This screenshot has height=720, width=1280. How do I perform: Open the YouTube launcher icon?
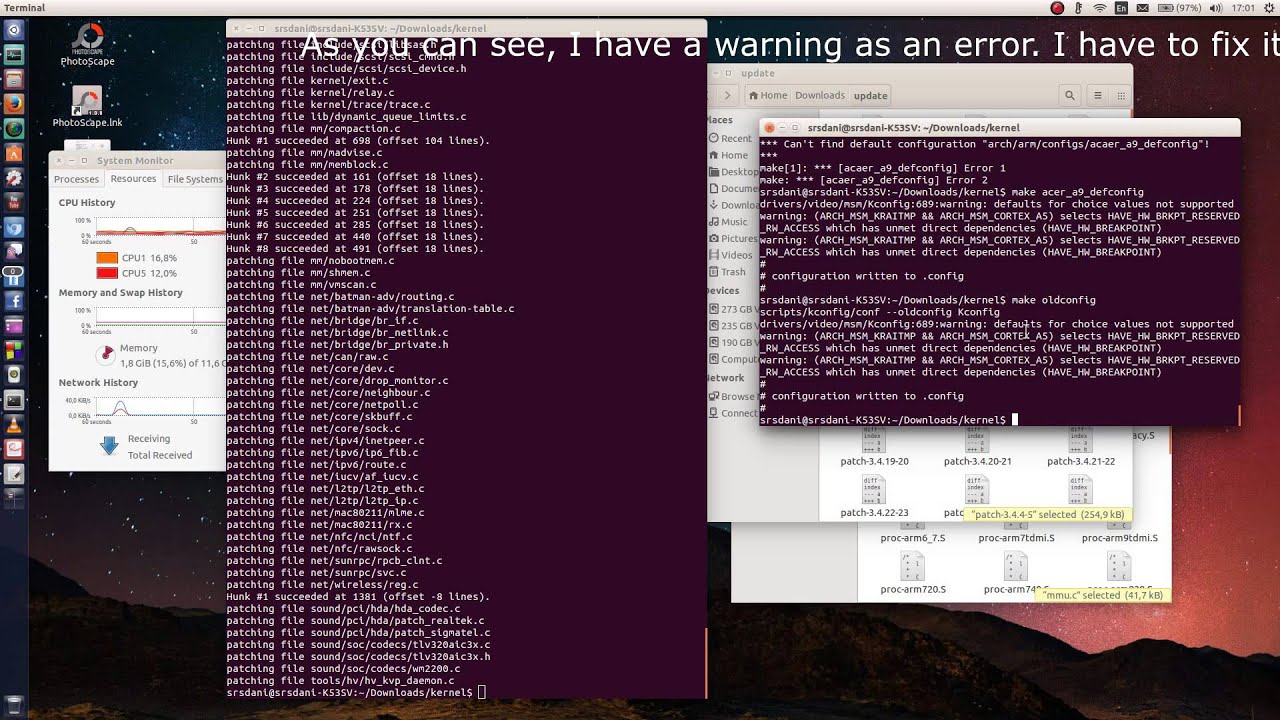tap(14, 202)
